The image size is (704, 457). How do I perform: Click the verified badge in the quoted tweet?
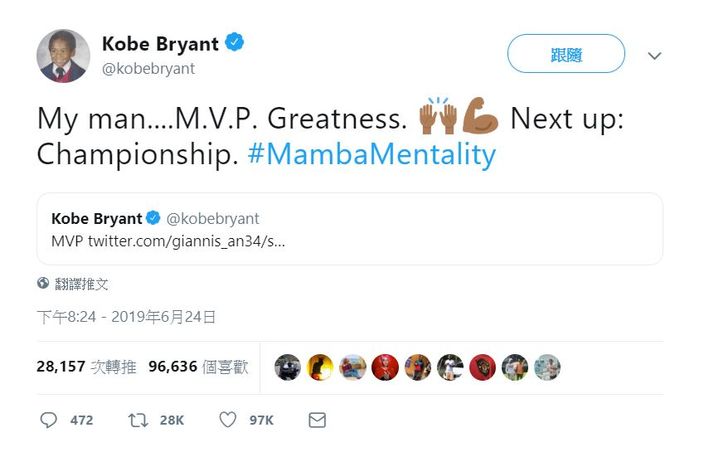[x=153, y=218]
